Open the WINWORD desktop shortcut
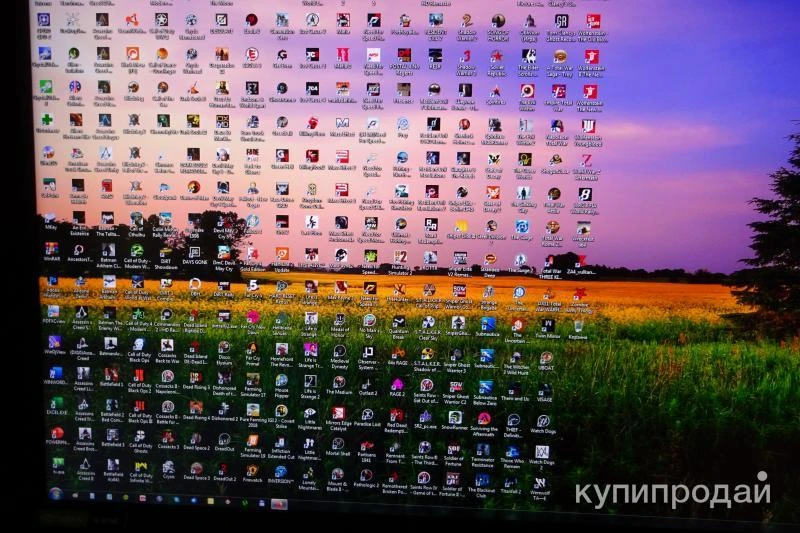Image resolution: width=800 pixels, height=533 pixels. 56,372
